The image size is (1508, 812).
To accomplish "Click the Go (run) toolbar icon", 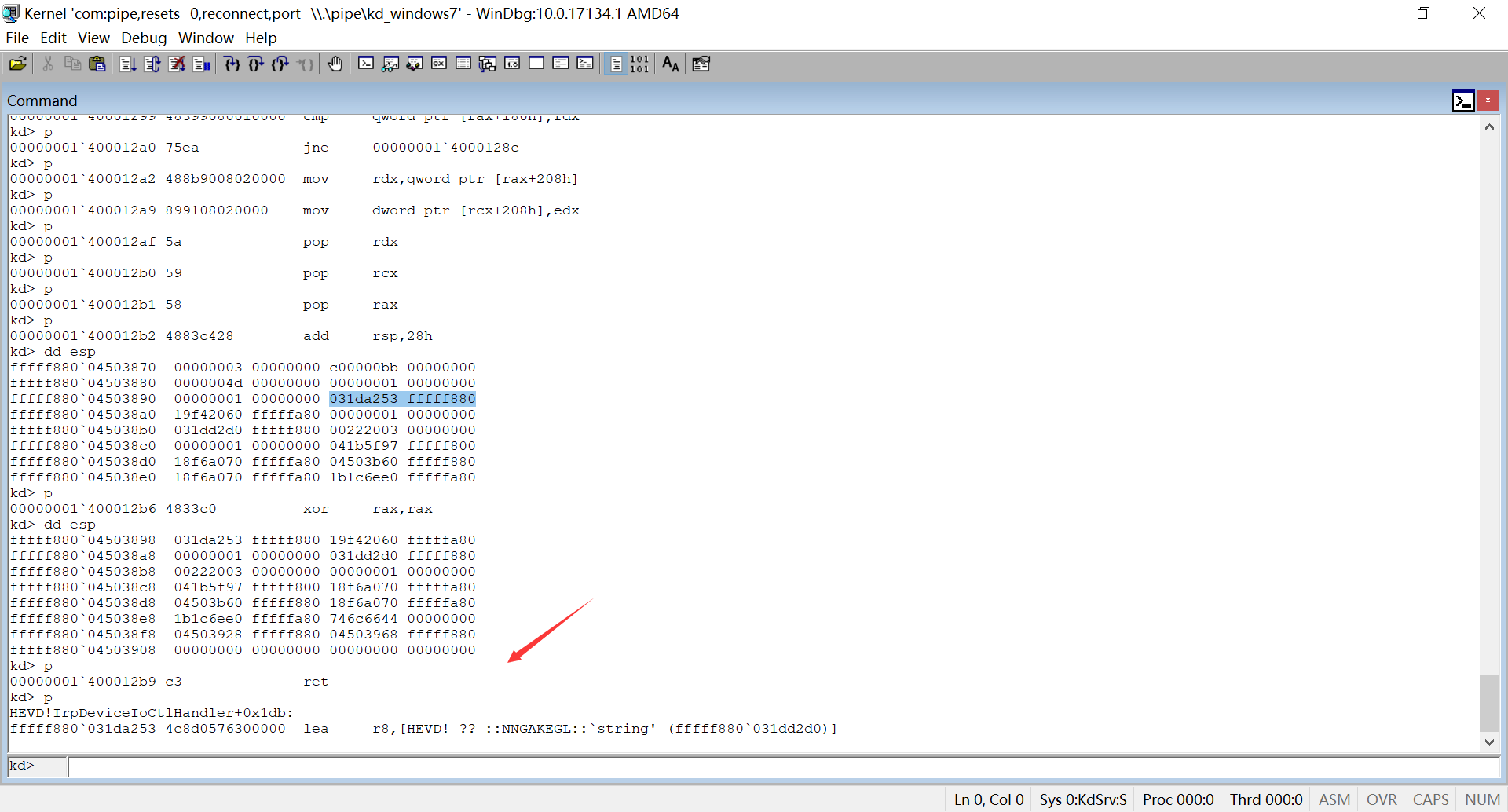I will (x=128, y=64).
